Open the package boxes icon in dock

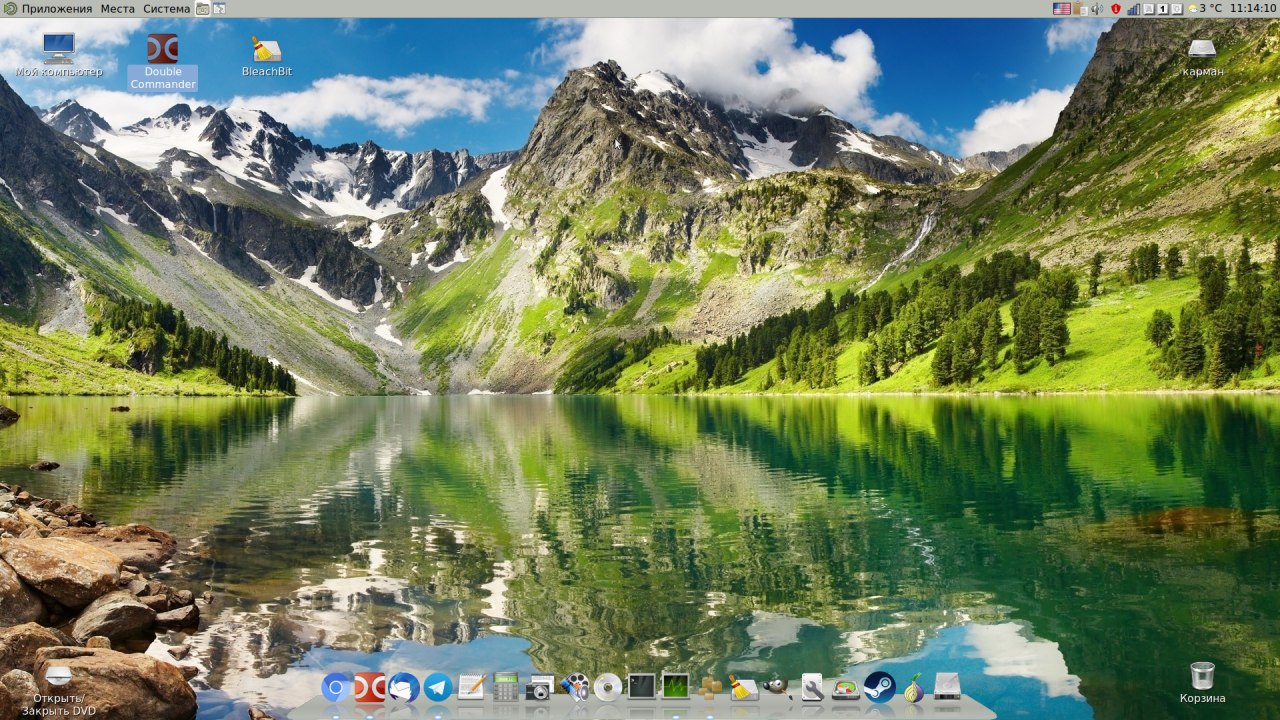(x=710, y=687)
